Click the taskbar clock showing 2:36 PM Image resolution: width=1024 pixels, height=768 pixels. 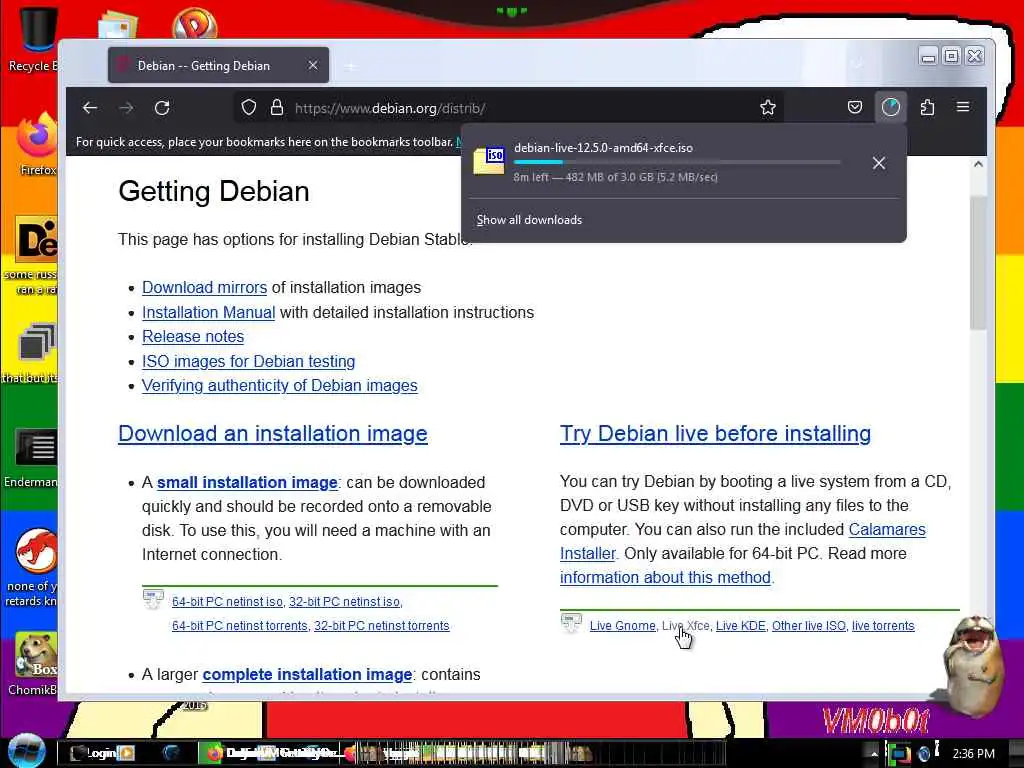click(x=974, y=753)
